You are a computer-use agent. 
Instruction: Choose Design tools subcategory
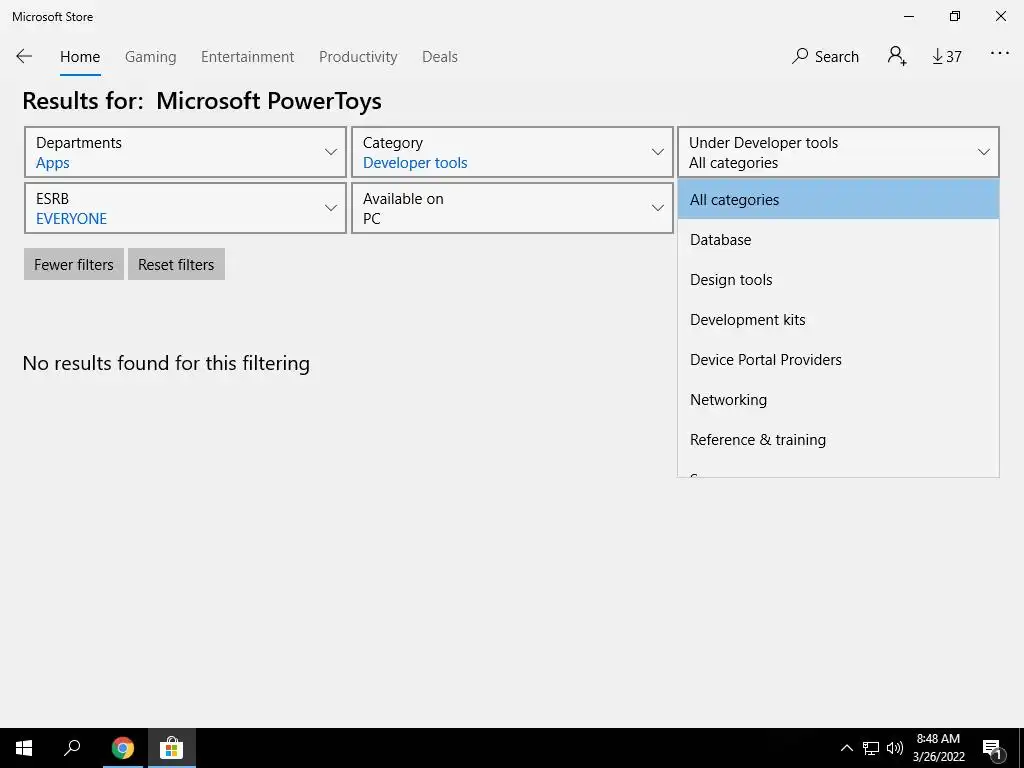pyautogui.click(x=839, y=280)
